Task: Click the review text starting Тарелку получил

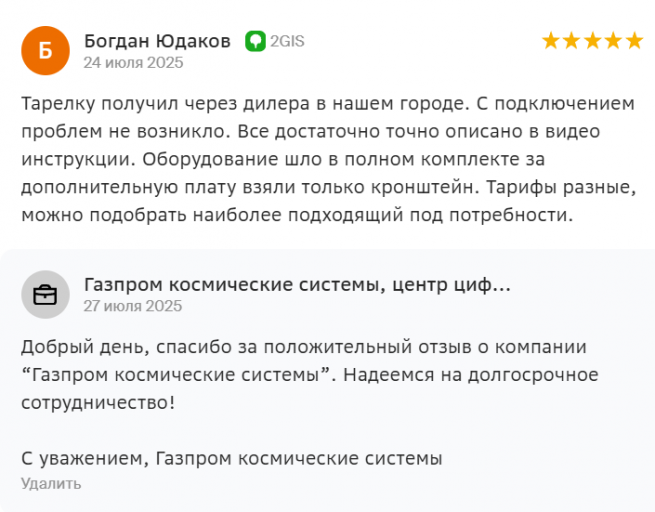Action: pos(328,159)
